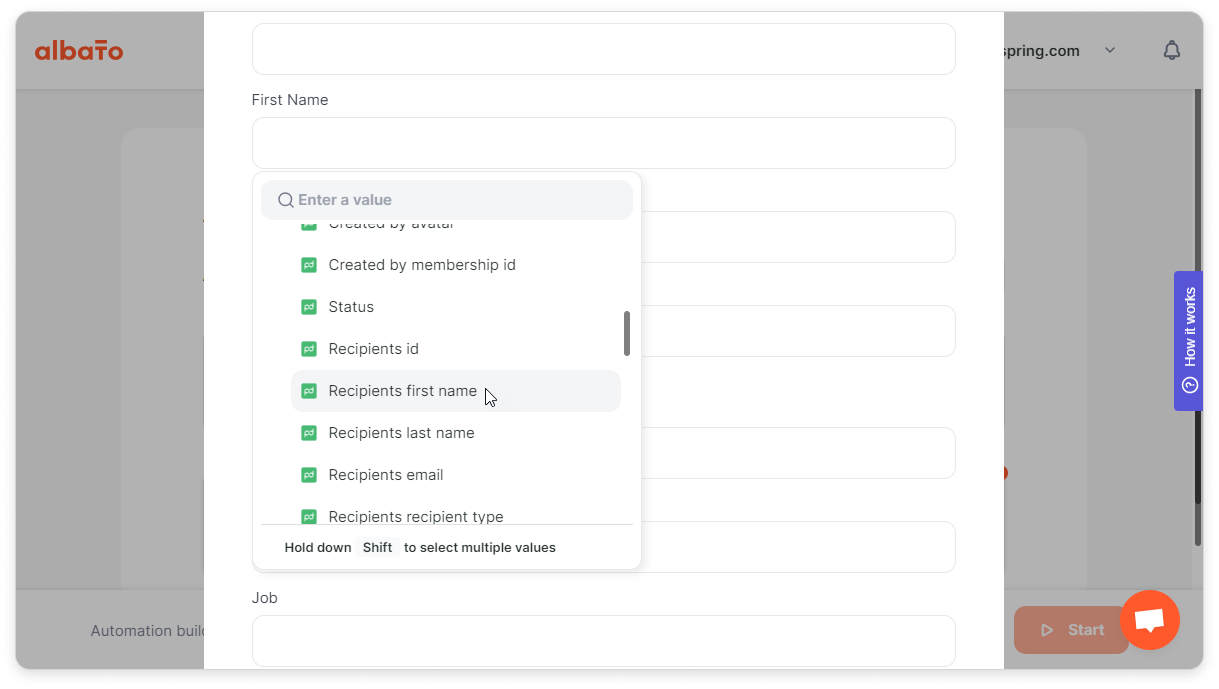Click the First Name input field
The height and width of the screenshot is (689, 1219).
pyautogui.click(x=604, y=143)
